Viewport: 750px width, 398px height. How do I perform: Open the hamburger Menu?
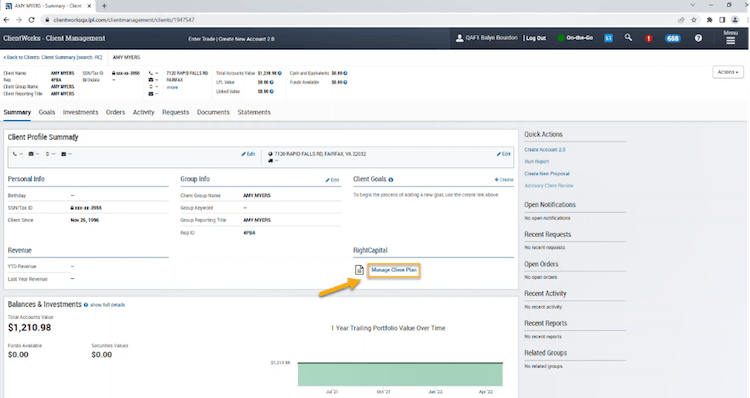730,38
